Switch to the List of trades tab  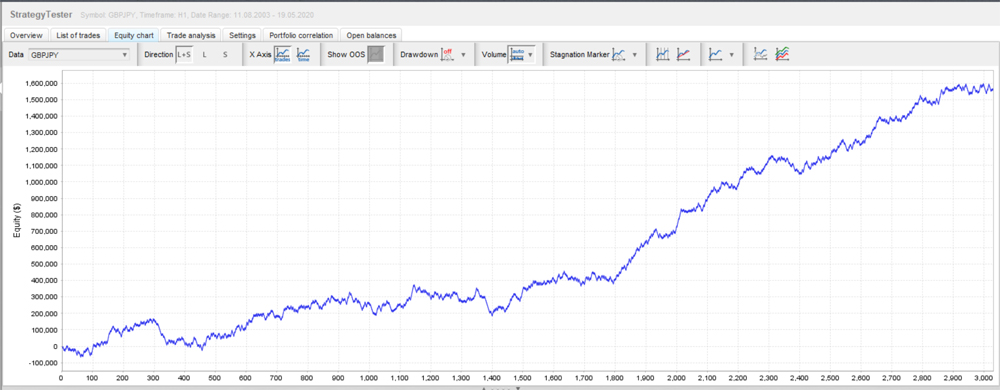tap(79, 36)
